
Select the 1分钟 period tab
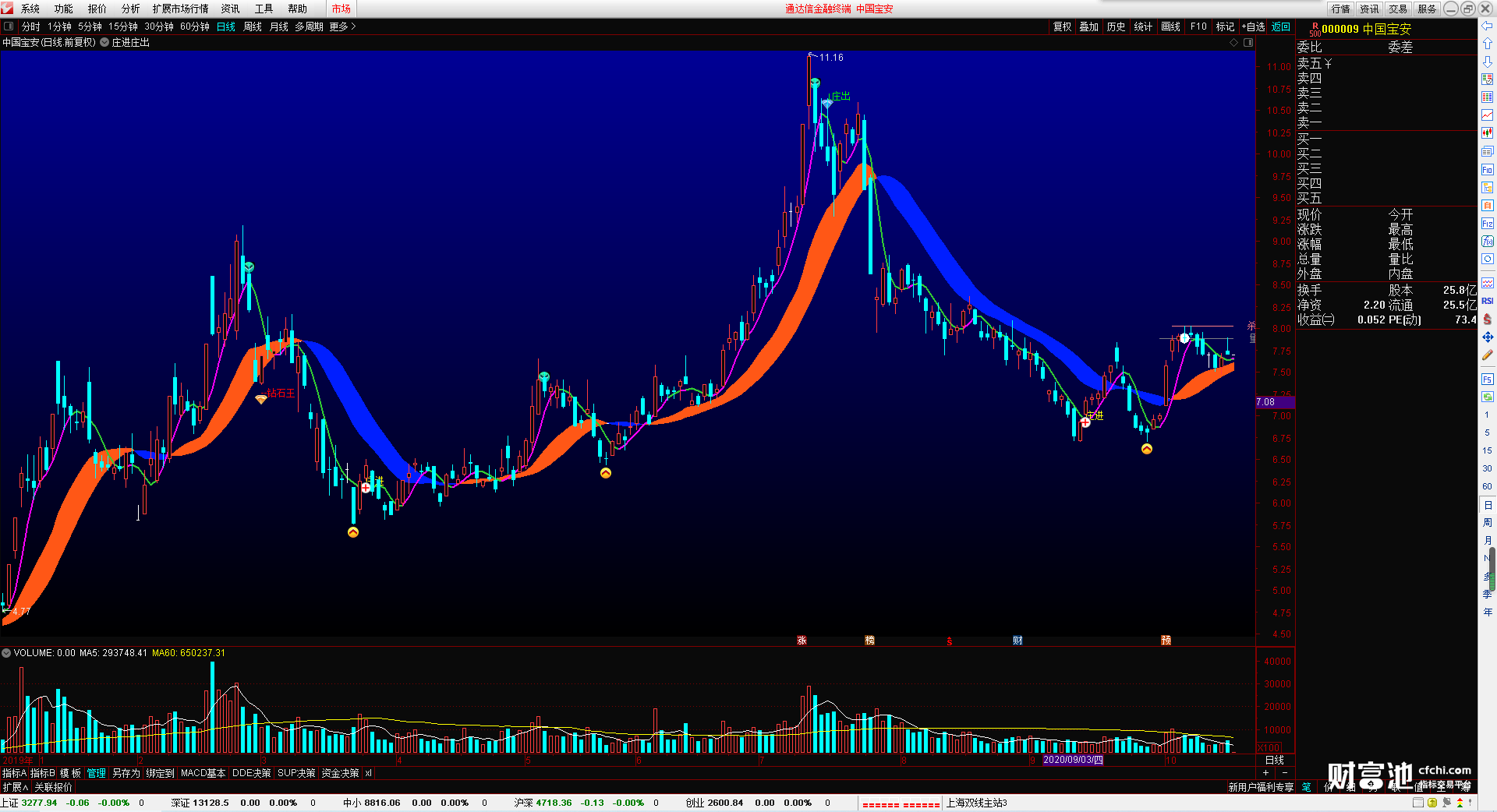click(x=59, y=26)
